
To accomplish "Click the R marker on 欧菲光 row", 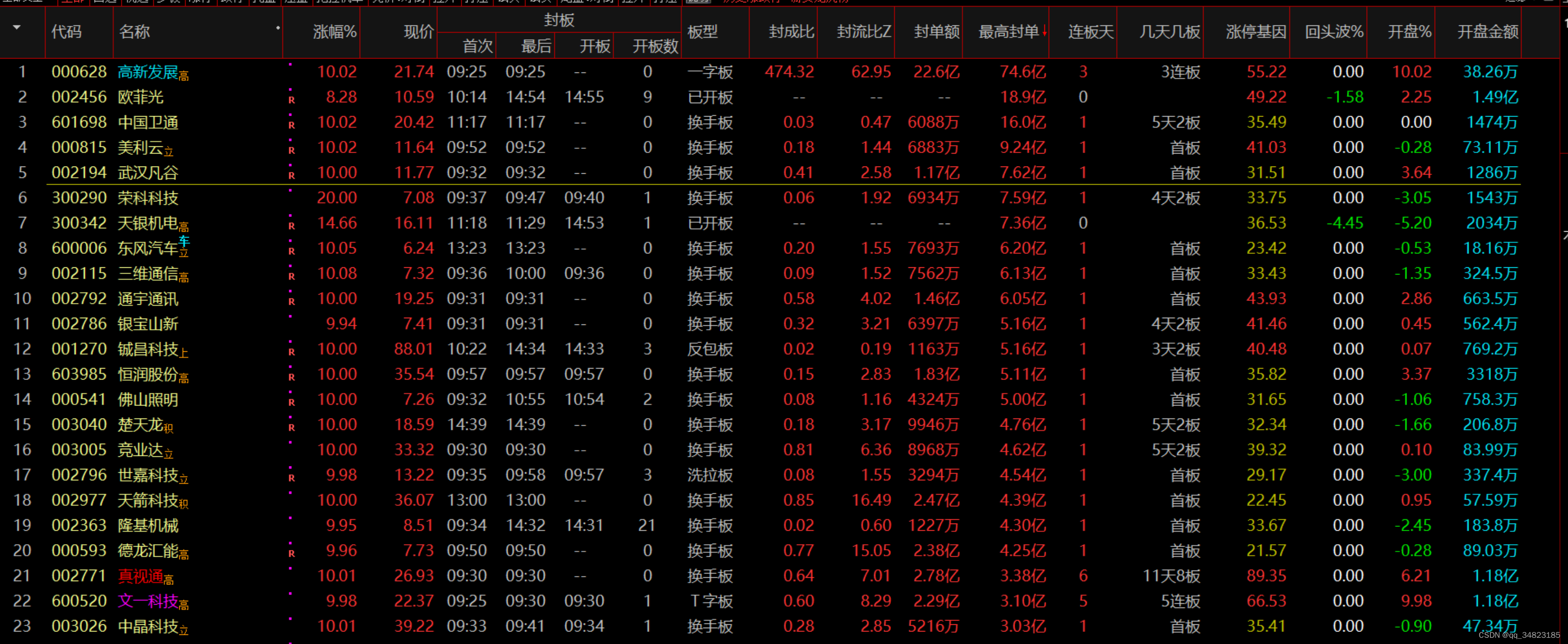I will click(292, 100).
